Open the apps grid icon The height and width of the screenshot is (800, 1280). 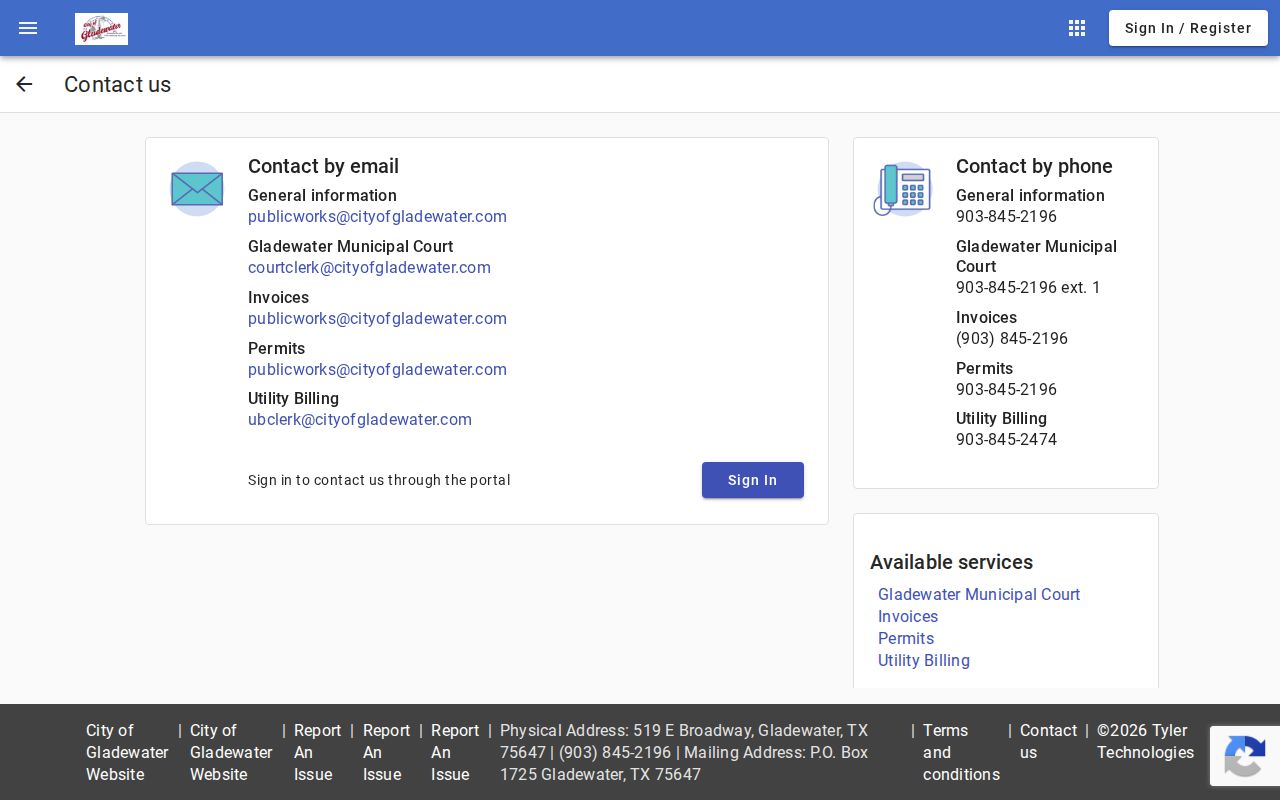tap(1077, 28)
